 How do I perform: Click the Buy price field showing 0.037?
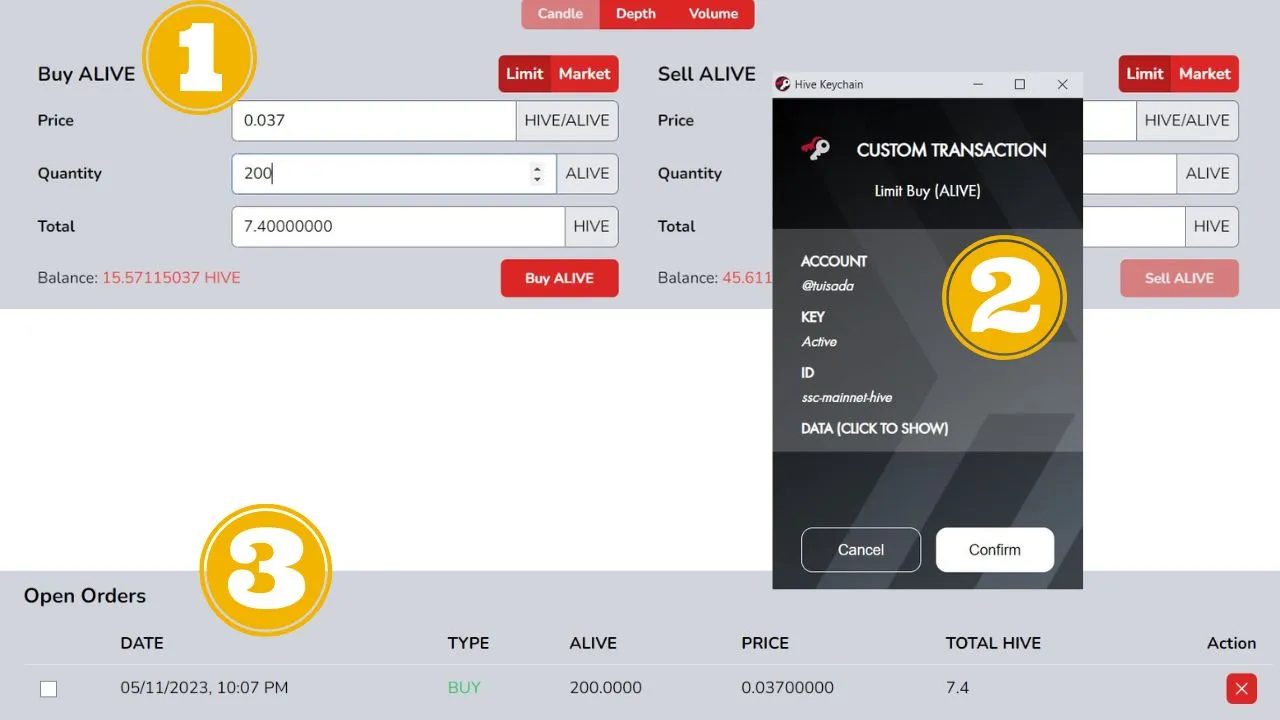pos(374,121)
